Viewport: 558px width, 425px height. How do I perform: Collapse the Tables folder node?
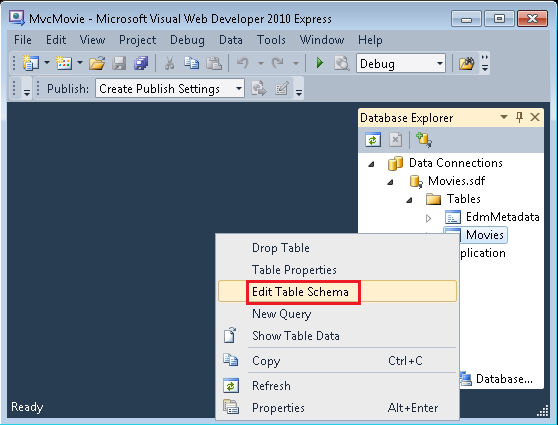409,200
